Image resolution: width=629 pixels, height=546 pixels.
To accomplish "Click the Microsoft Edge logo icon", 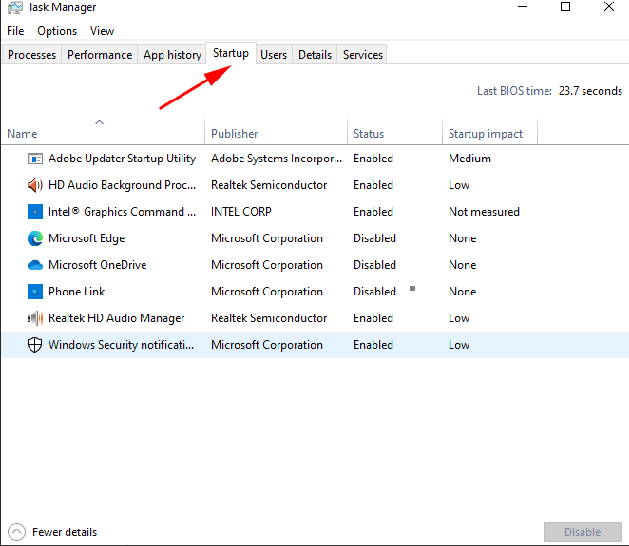I will (35, 238).
